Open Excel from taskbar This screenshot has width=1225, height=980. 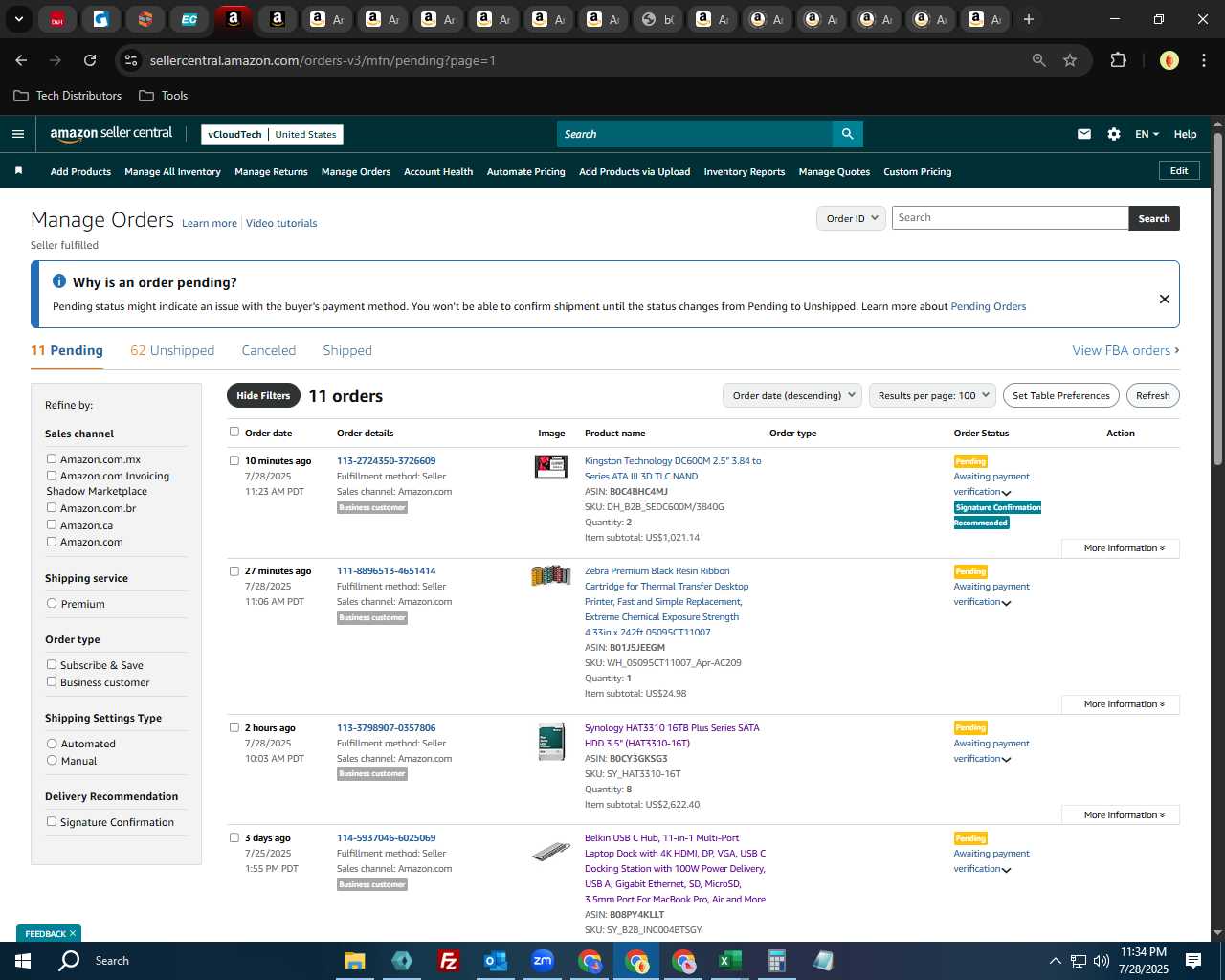729,961
